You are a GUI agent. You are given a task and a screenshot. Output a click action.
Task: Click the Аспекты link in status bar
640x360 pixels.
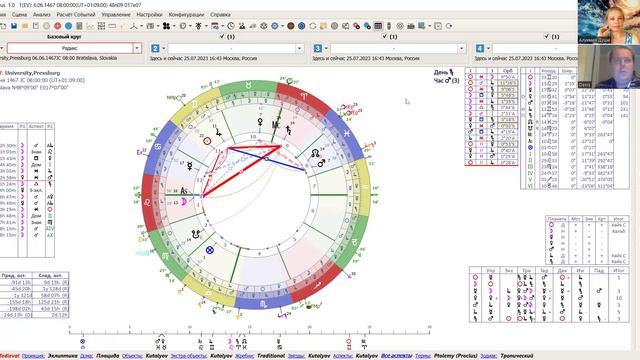click(x=343, y=356)
